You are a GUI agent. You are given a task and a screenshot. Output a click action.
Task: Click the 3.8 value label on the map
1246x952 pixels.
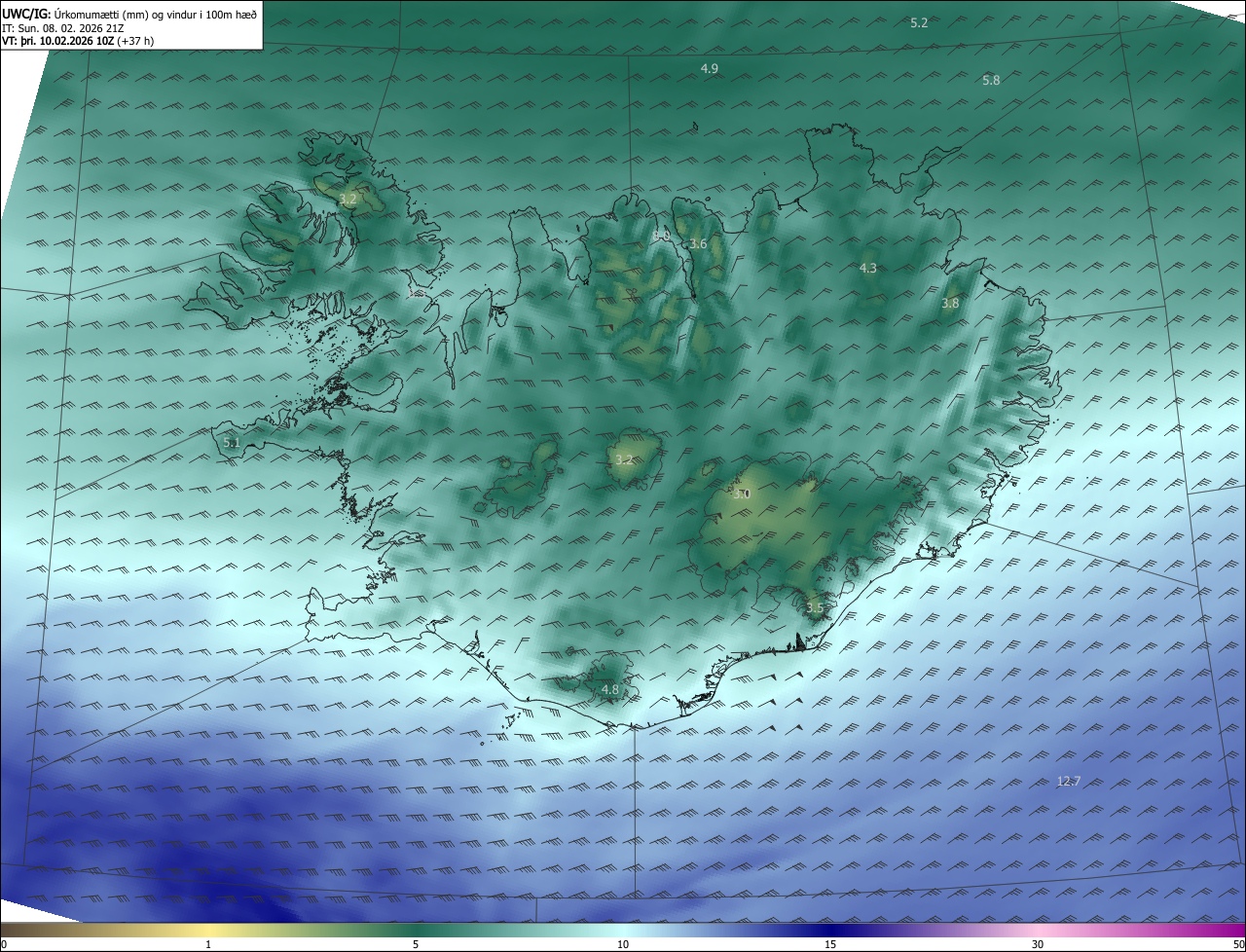(x=950, y=304)
